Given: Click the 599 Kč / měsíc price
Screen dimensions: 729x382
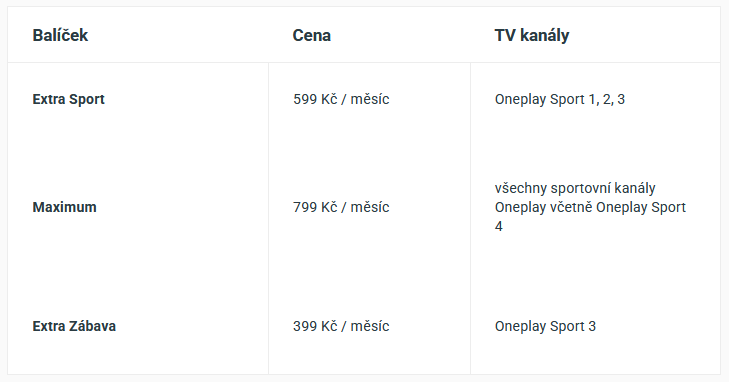Looking at the screenshot, I should (341, 99).
